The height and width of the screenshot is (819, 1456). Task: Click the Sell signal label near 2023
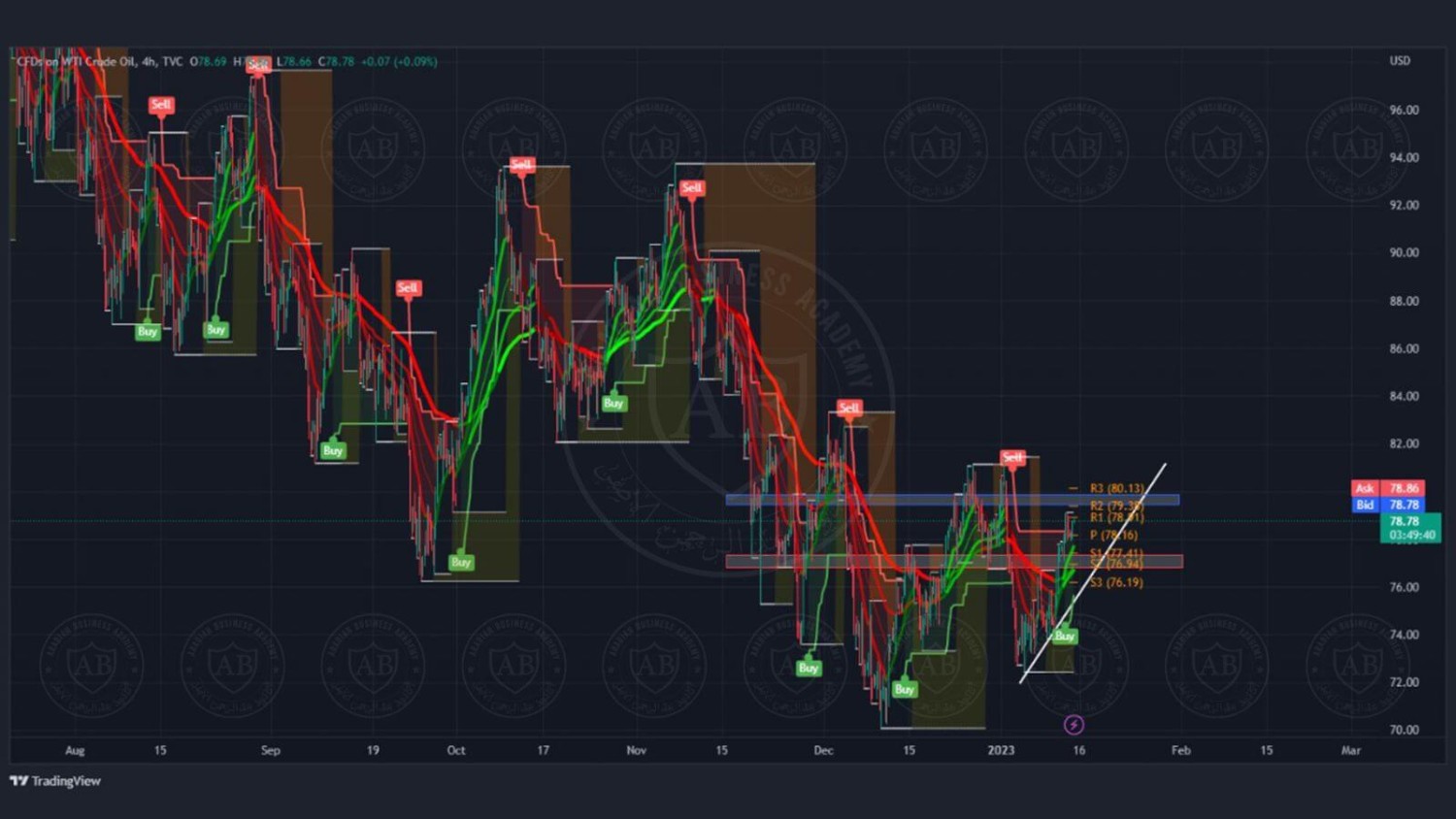coord(1012,456)
